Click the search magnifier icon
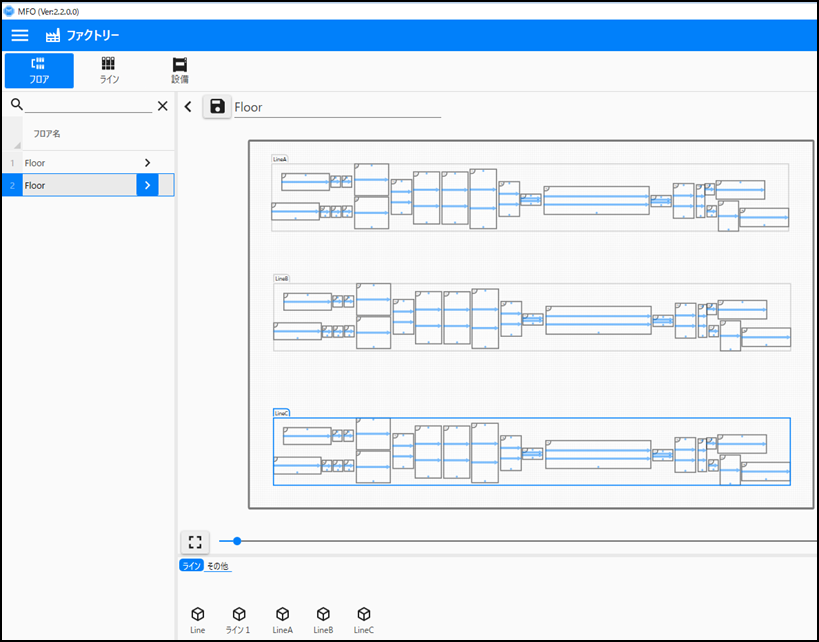 (16, 105)
